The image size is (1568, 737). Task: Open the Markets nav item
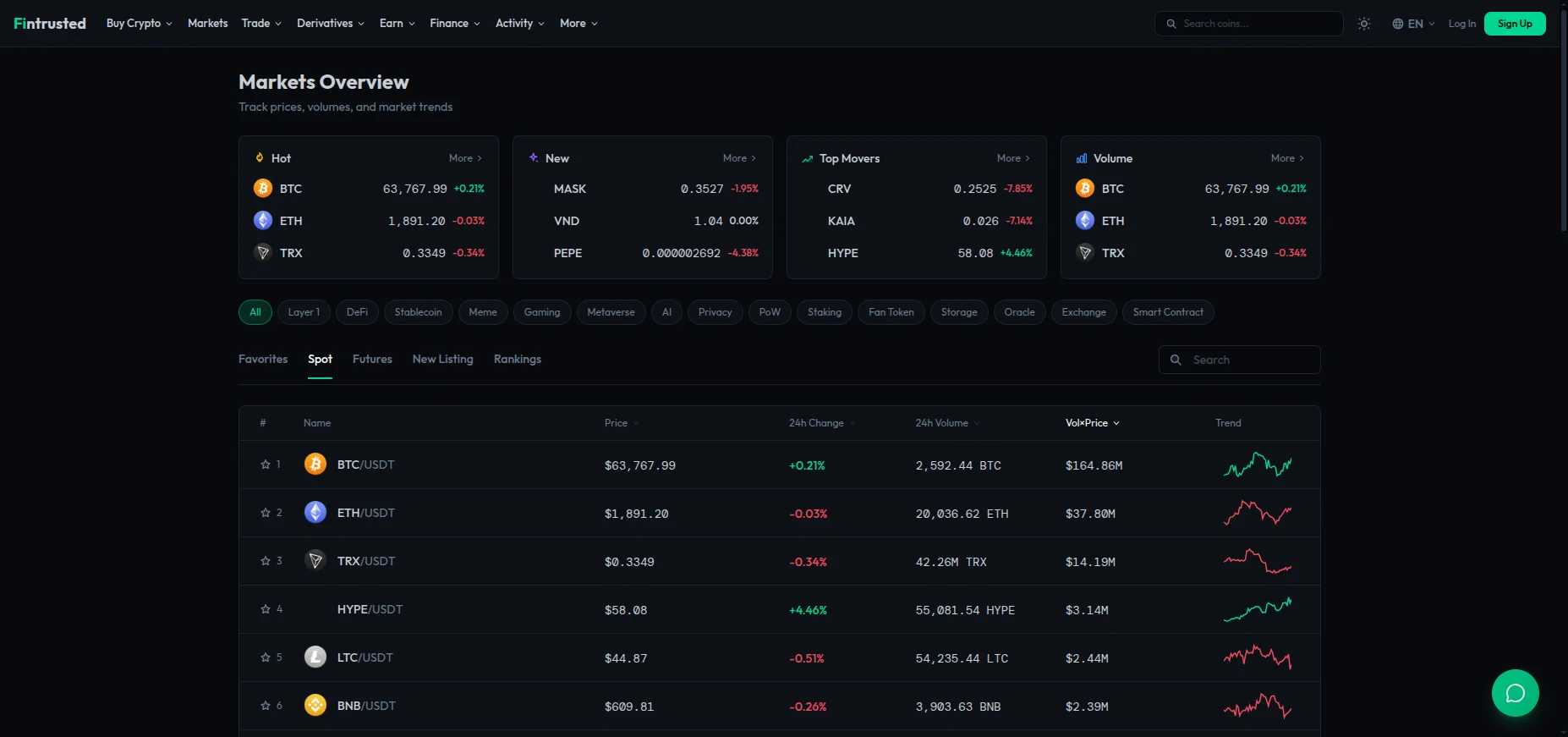click(x=207, y=24)
